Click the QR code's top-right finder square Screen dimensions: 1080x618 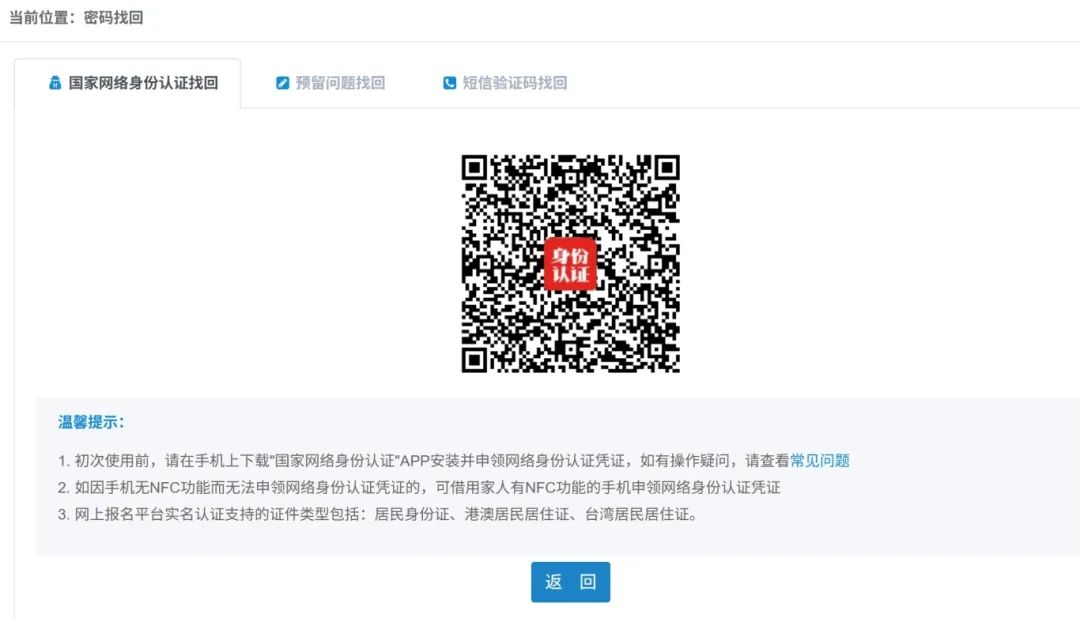coord(667,167)
